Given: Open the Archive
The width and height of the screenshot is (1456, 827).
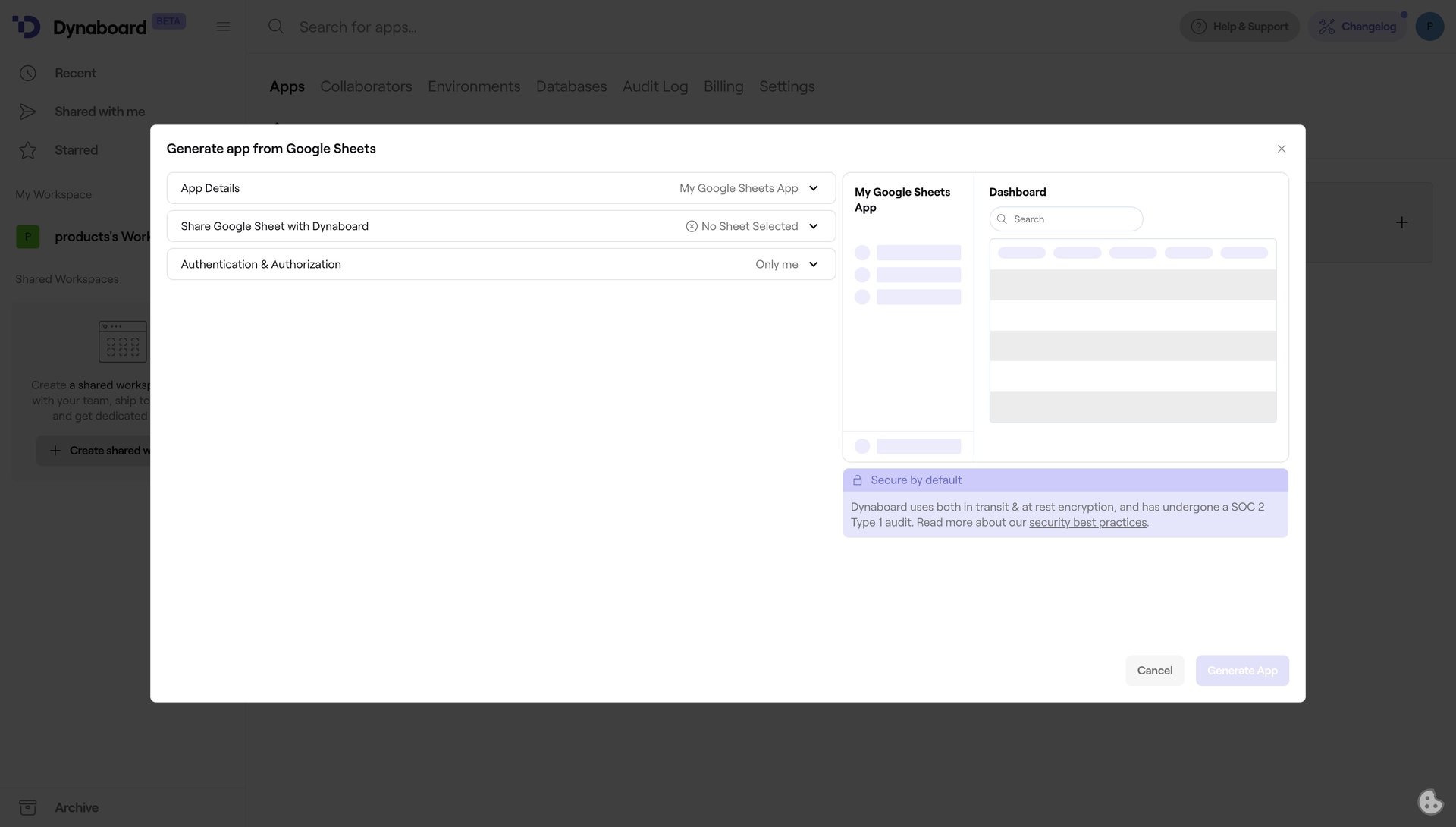Looking at the screenshot, I should click(x=77, y=807).
